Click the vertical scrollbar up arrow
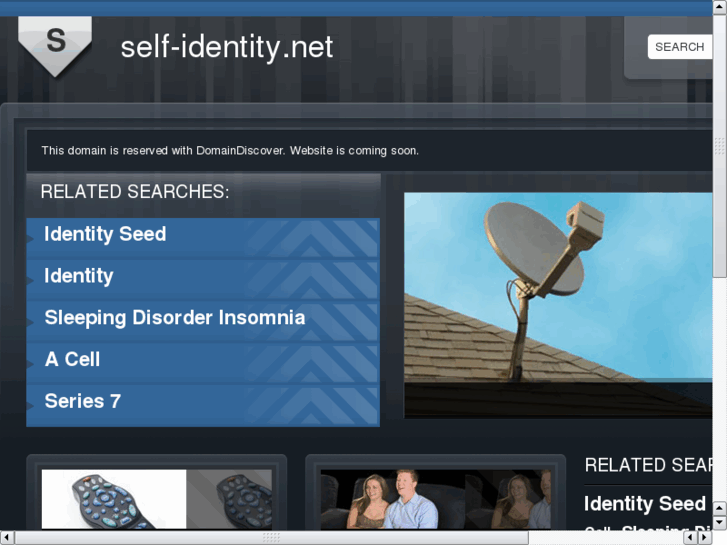This screenshot has width=727, height=545. click(x=720, y=6)
